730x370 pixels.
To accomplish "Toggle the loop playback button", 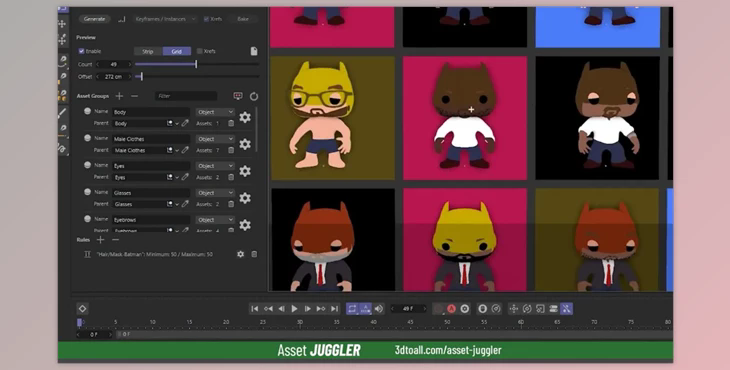I will pyautogui.click(x=352, y=309).
